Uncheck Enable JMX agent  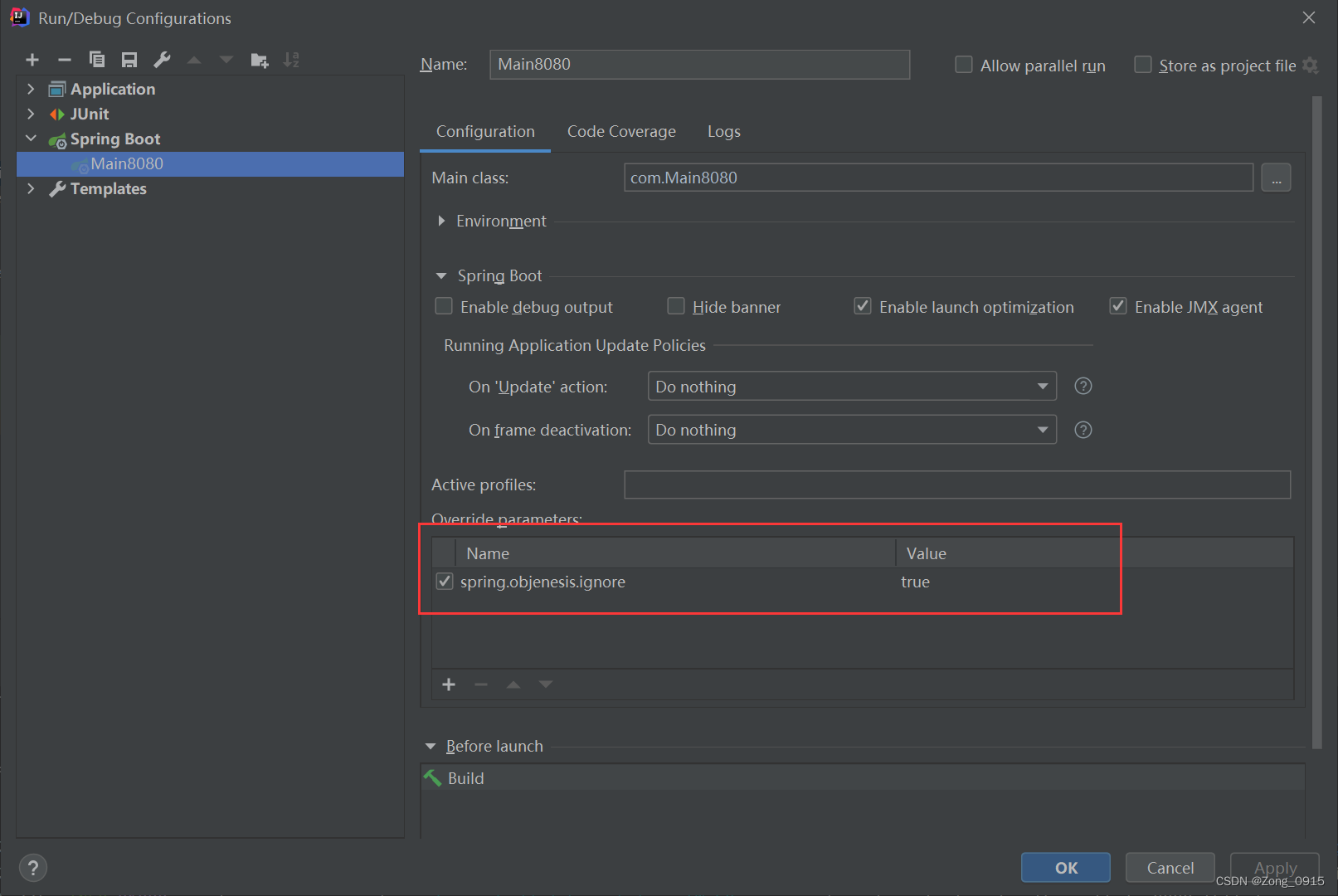(1118, 306)
